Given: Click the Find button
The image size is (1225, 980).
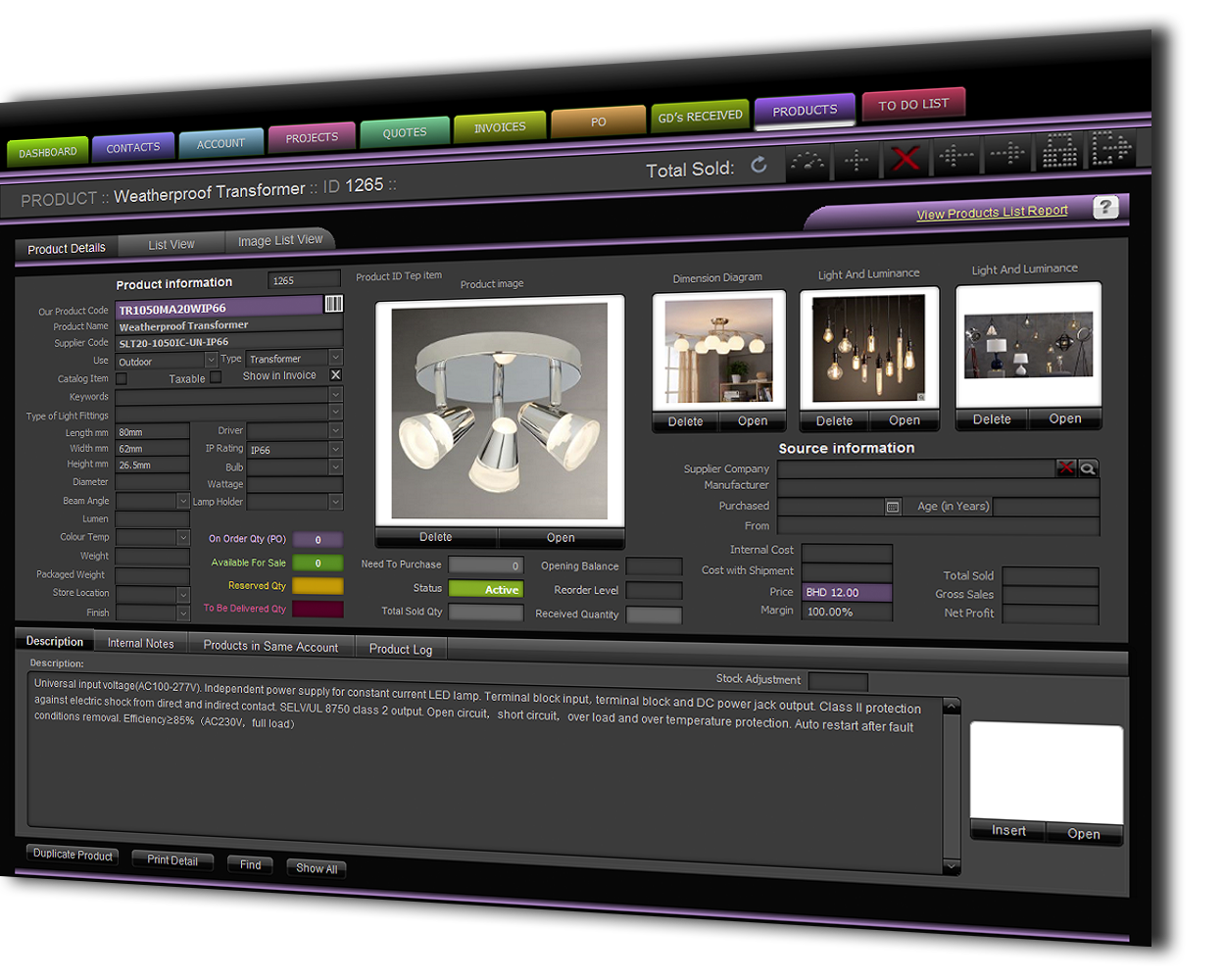Looking at the screenshot, I should pos(251,864).
